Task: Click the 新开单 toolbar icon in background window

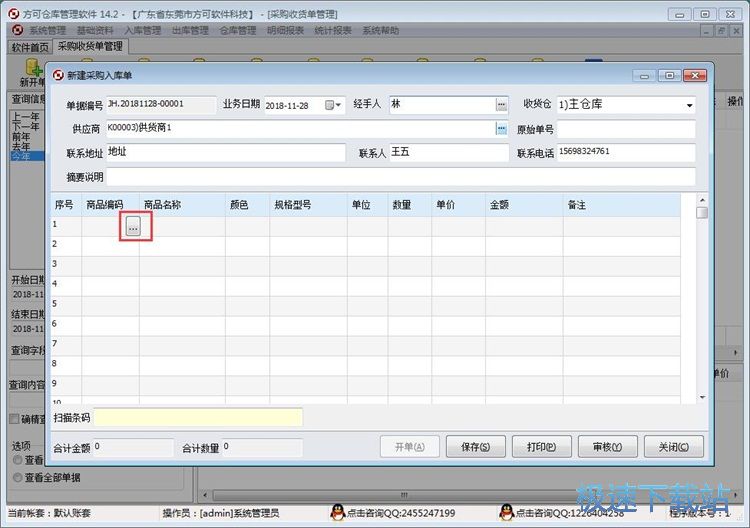Action: (32, 73)
